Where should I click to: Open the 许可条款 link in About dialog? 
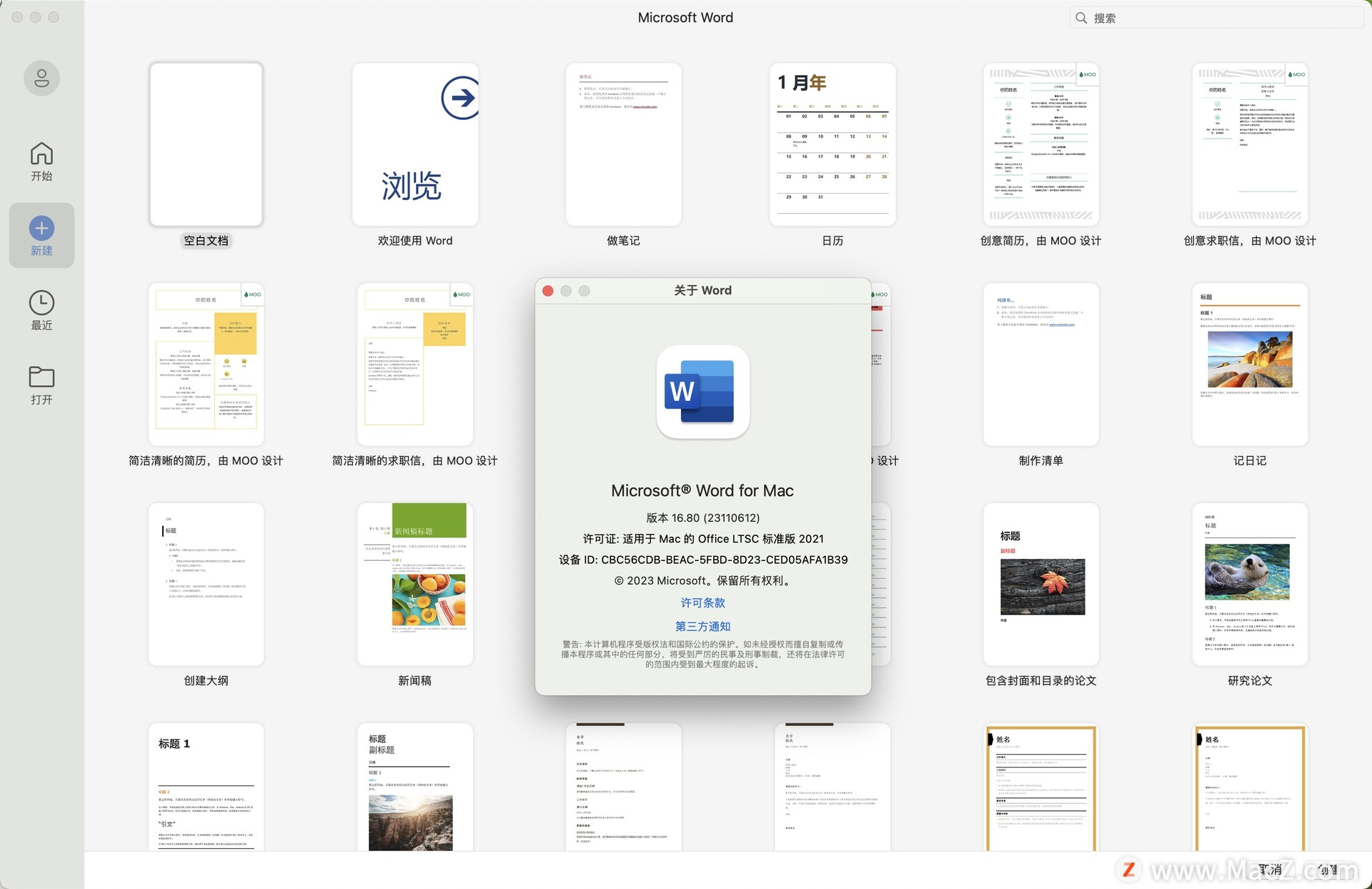[x=703, y=603]
